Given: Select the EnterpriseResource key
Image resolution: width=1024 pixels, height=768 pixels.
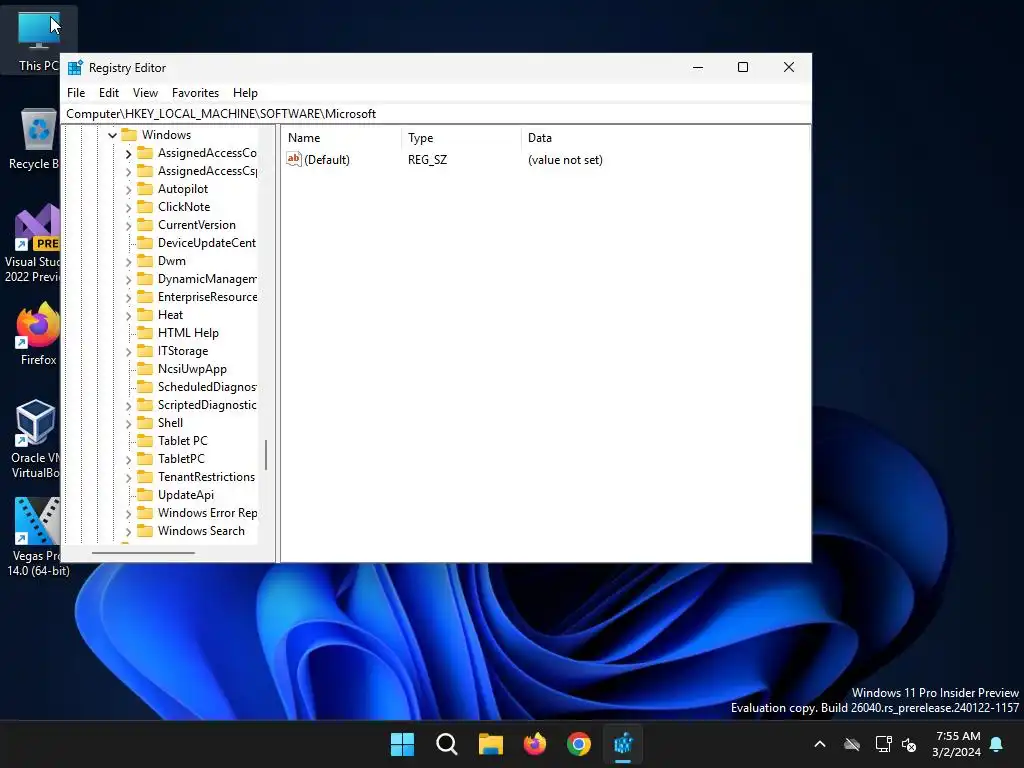Looking at the screenshot, I should tap(207, 297).
